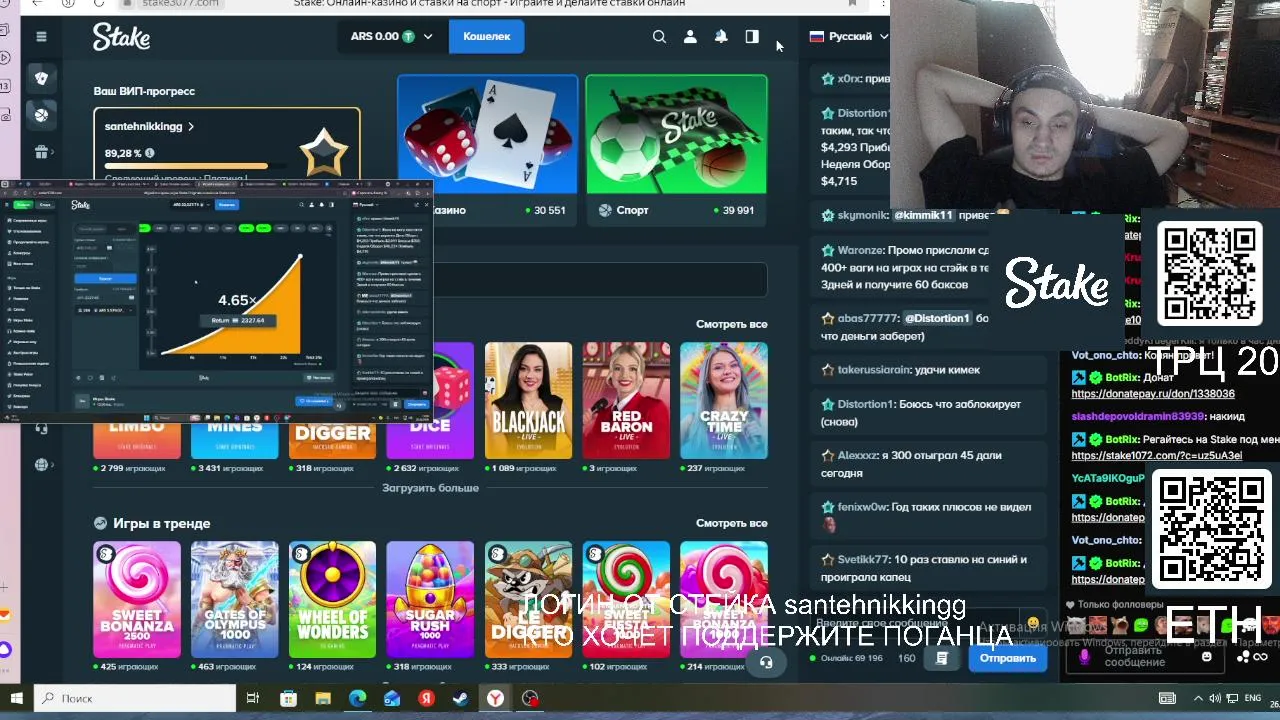
Task: Click the VIP progress info icon
Action: coord(150,153)
